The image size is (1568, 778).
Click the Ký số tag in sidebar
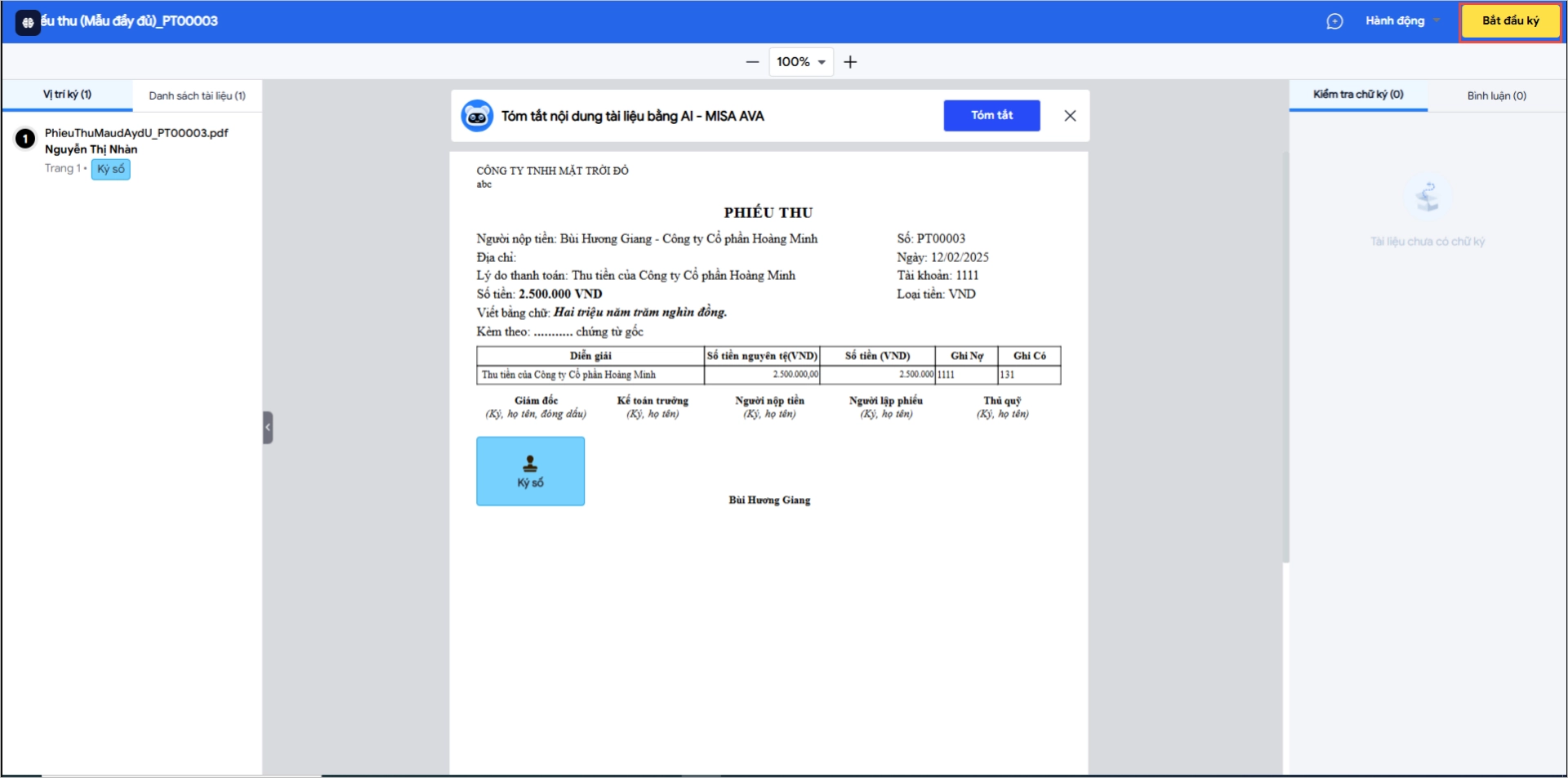pos(111,169)
